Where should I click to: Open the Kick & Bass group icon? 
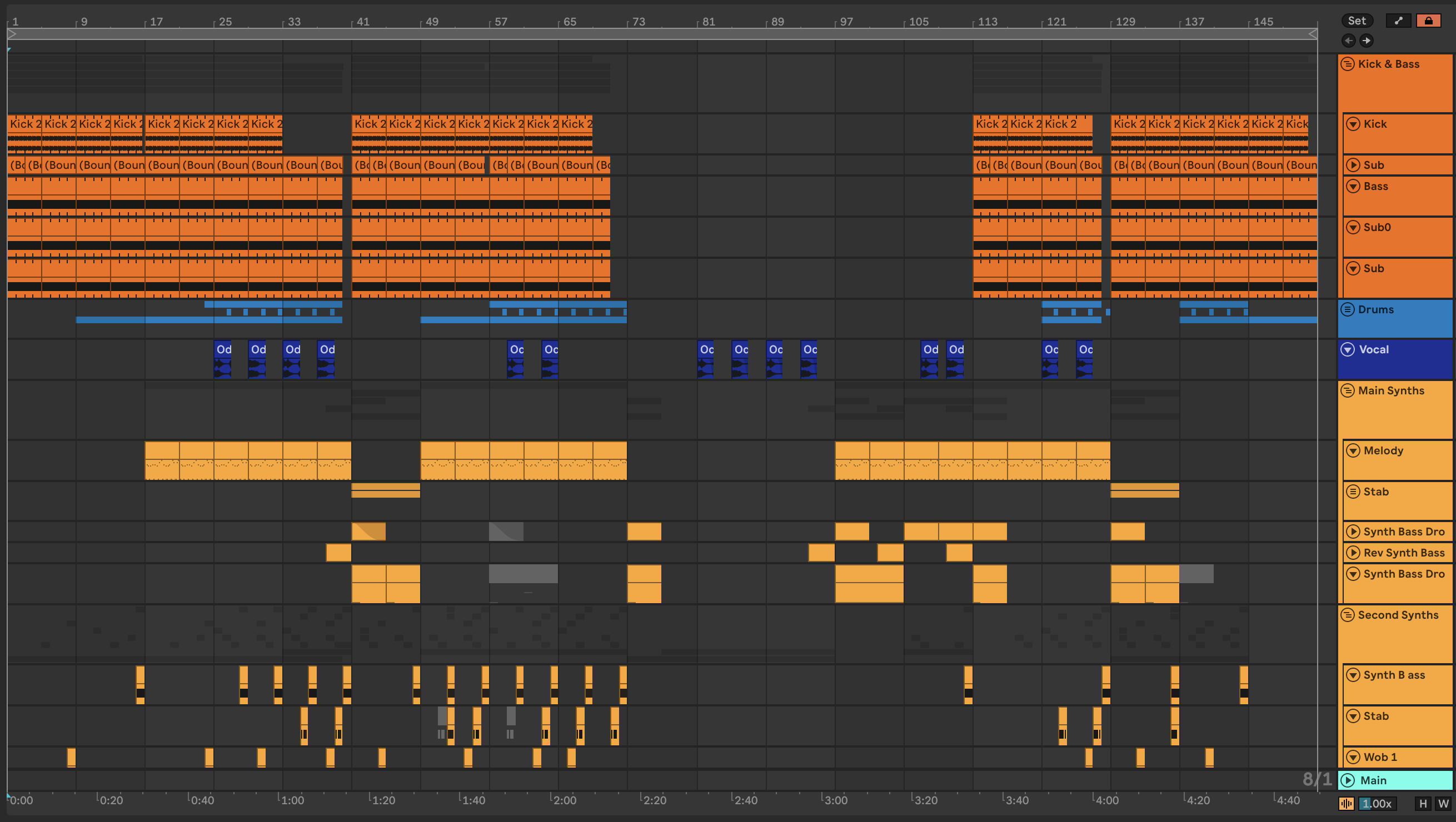click(x=1348, y=64)
